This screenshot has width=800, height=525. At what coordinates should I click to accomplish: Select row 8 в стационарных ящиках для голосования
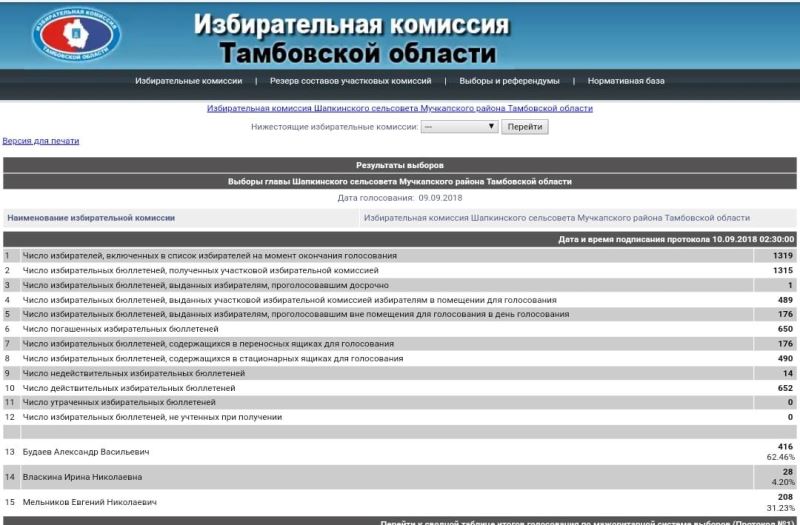coord(399,358)
